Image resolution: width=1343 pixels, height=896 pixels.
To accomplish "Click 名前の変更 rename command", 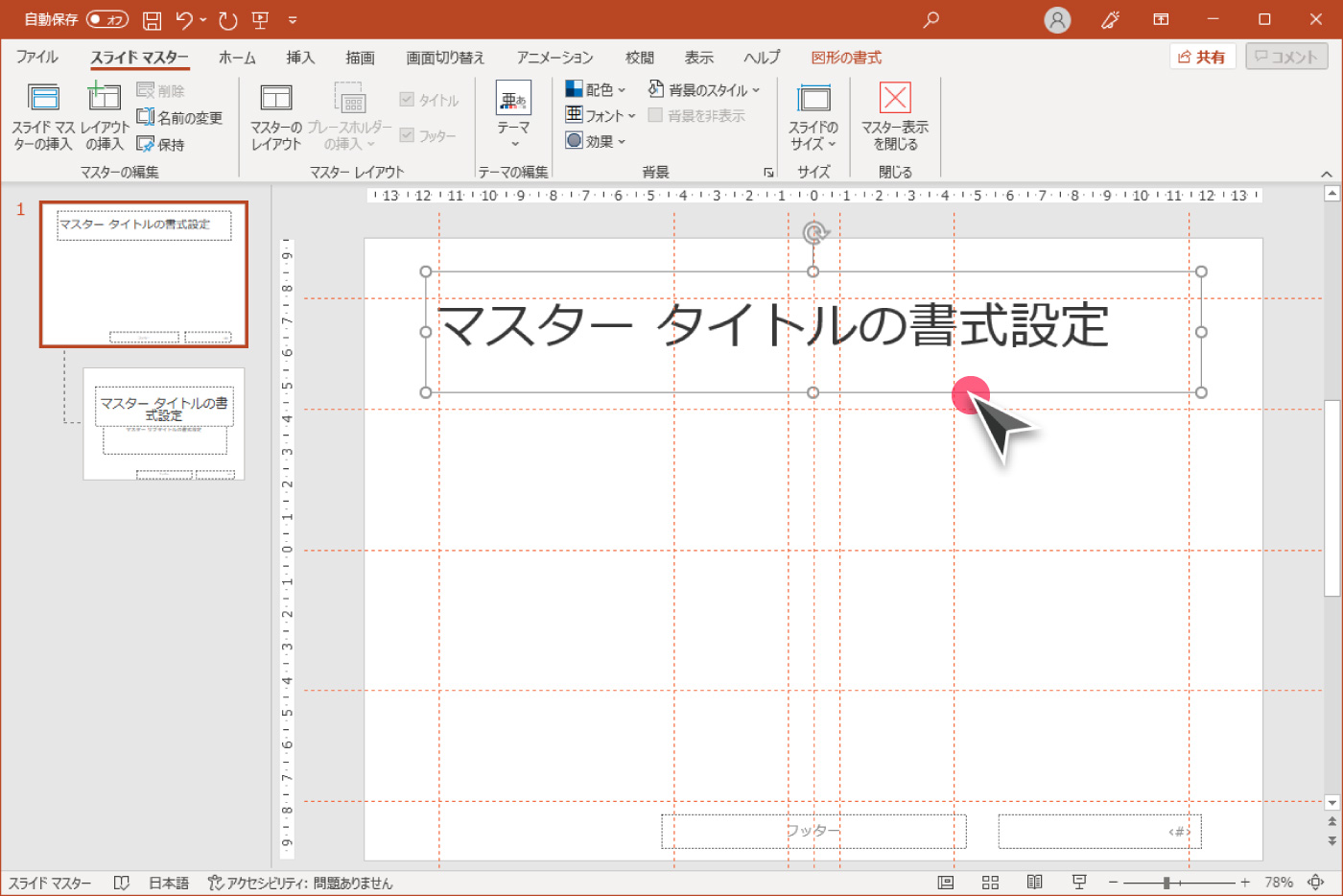I will 179,117.
